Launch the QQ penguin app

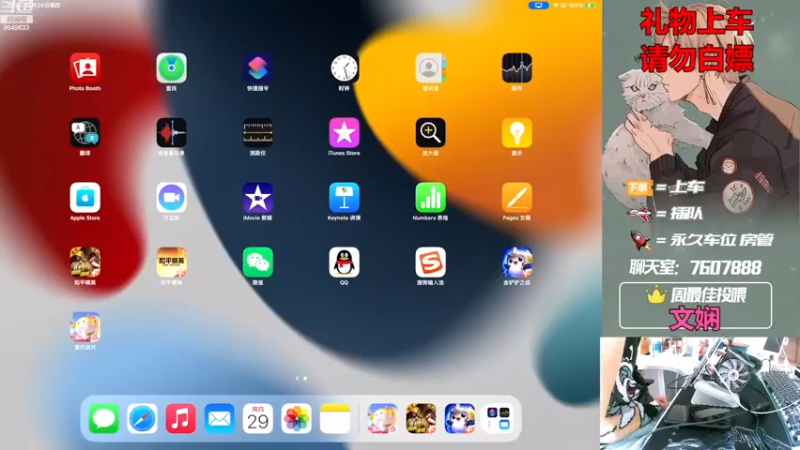344,262
